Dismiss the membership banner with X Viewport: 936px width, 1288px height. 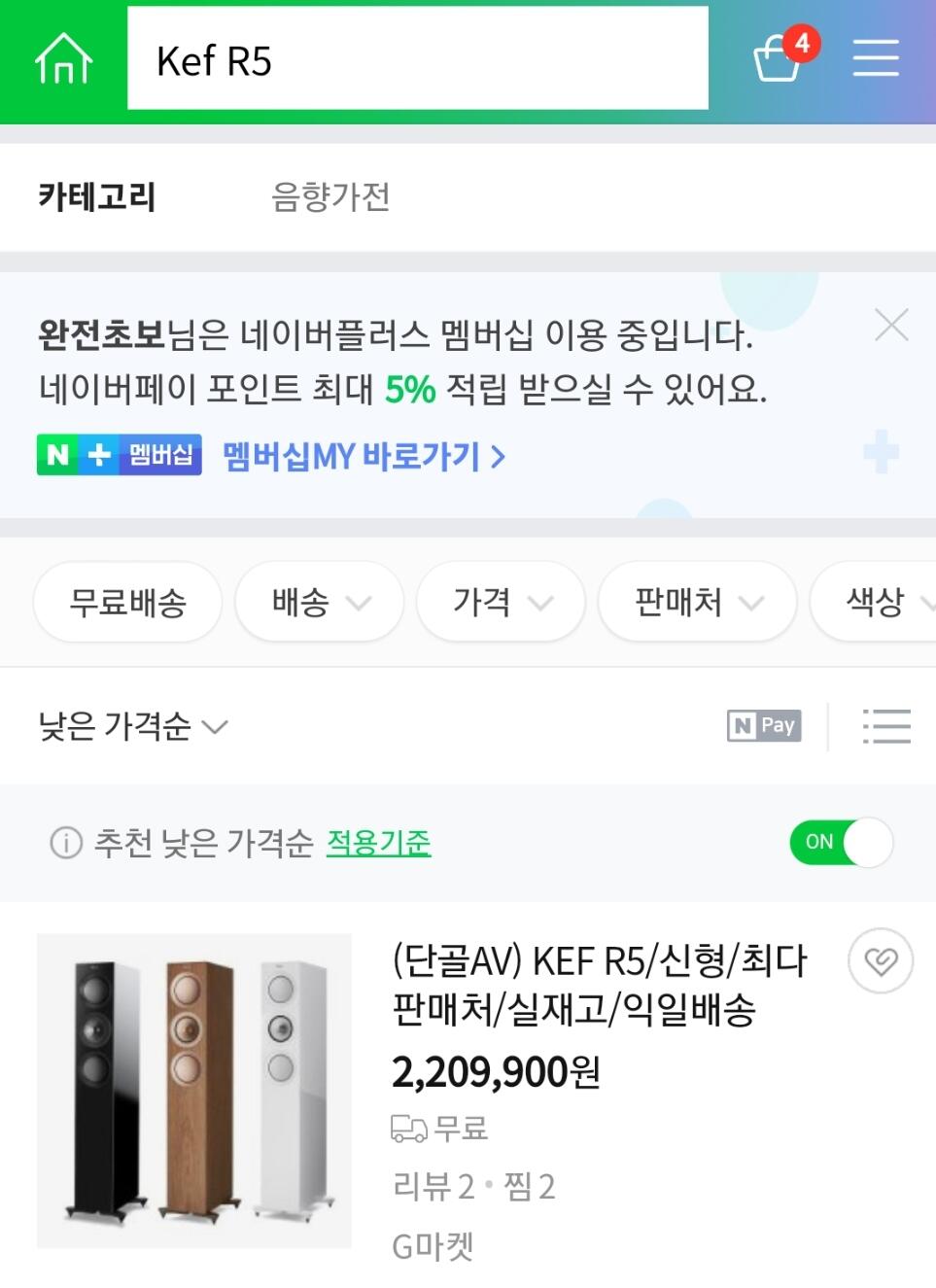(x=890, y=325)
